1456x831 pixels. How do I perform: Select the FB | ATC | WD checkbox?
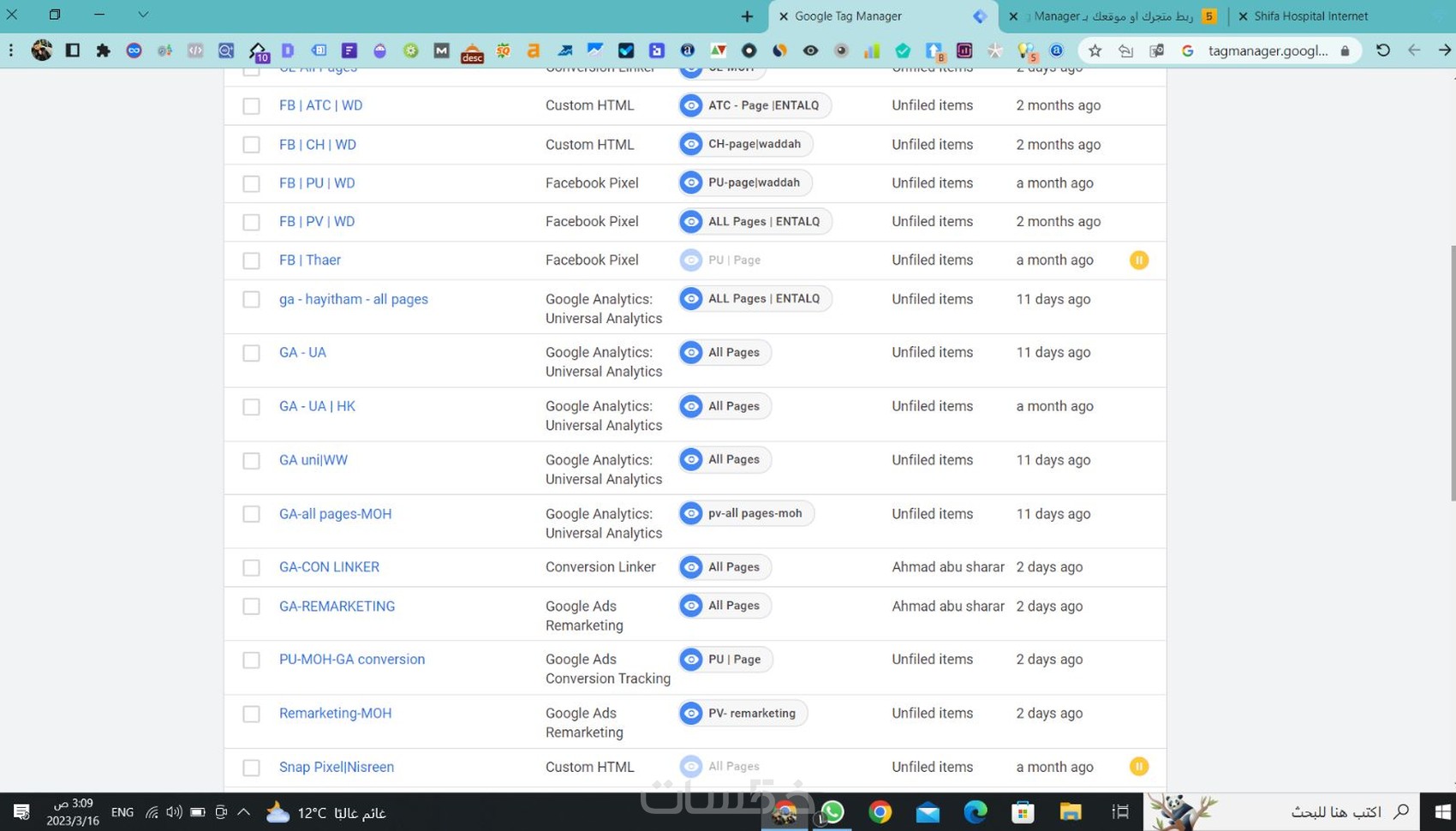(251, 105)
